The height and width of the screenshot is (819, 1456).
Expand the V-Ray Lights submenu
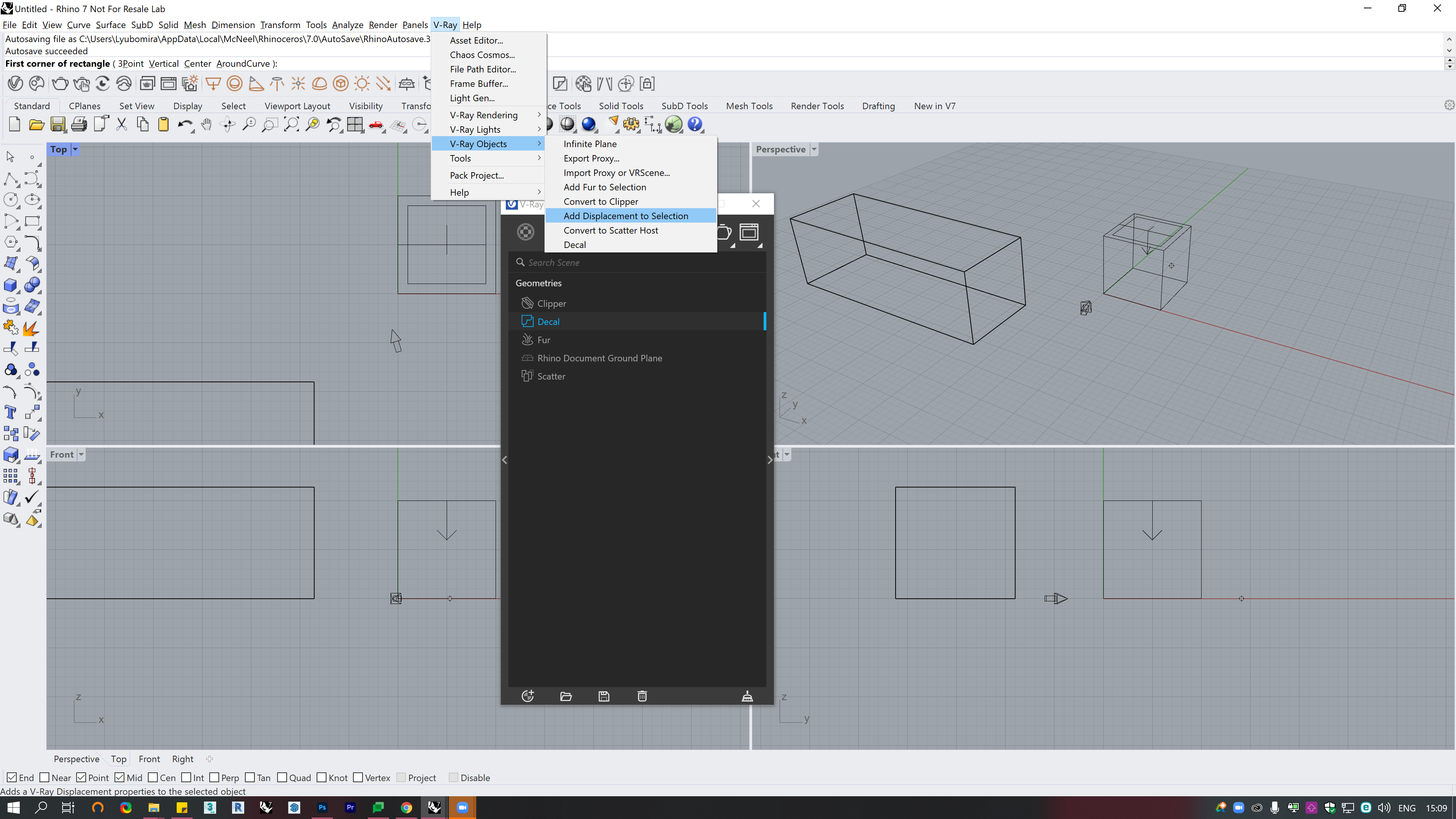point(488,129)
